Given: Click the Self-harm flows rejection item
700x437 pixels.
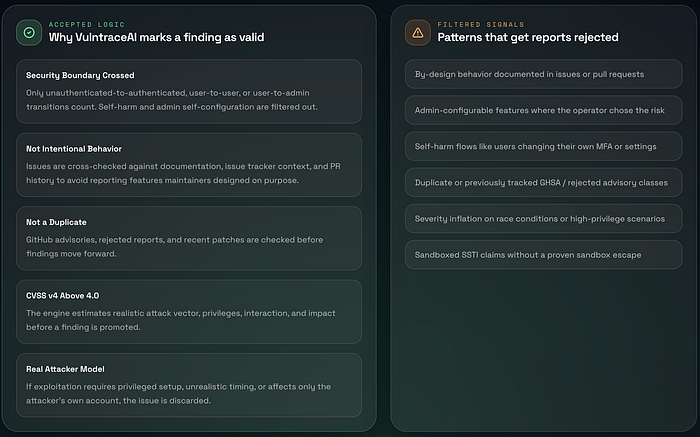Looking at the screenshot, I should [x=543, y=146].
